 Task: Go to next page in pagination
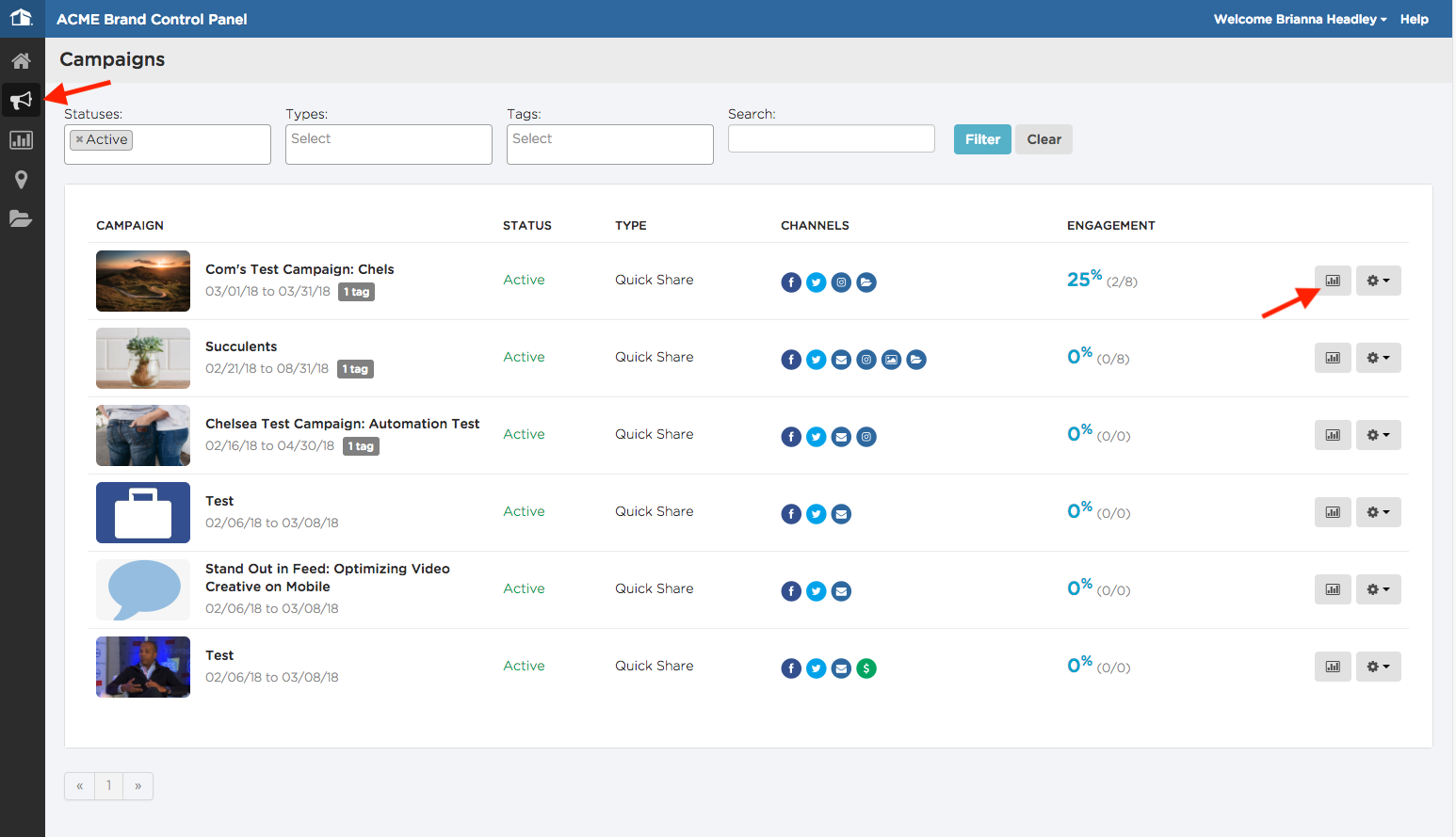[138, 786]
